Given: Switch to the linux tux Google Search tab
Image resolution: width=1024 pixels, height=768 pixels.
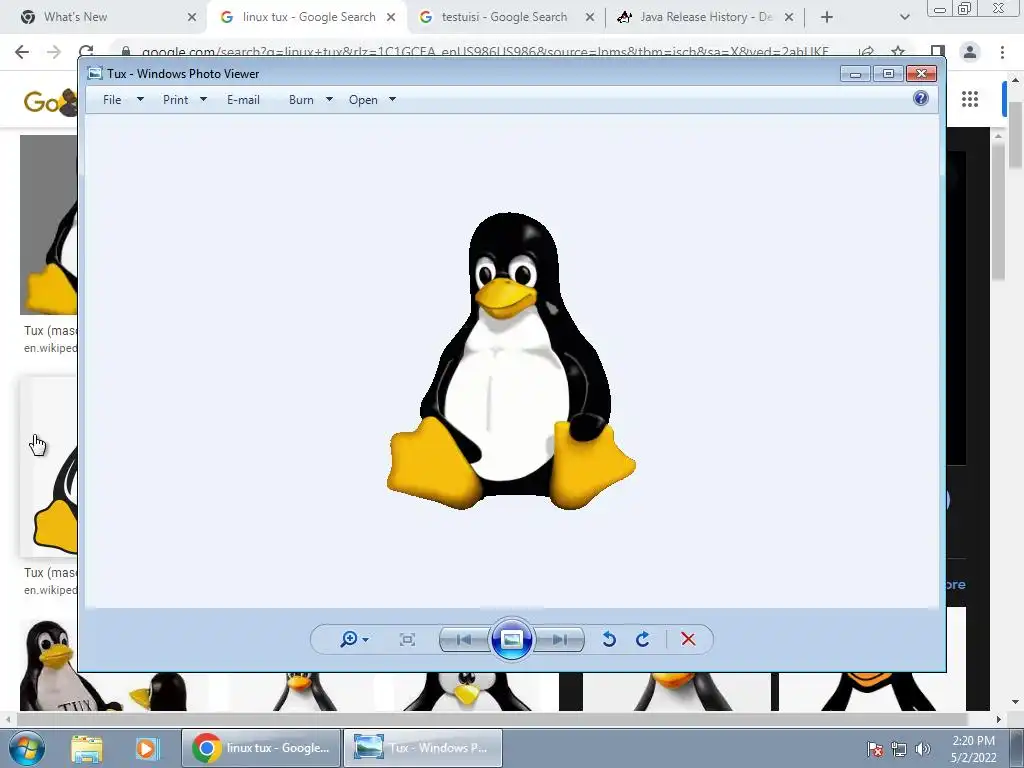Looking at the screenshot, I should 309,17.
